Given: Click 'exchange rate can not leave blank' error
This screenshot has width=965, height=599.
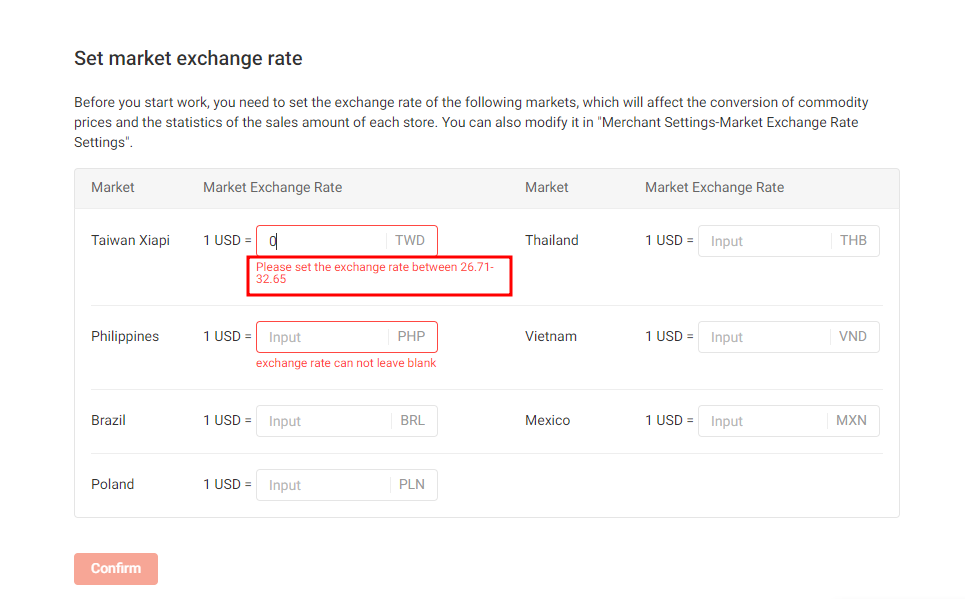Looking at the screenshot, I should point(346,363).
